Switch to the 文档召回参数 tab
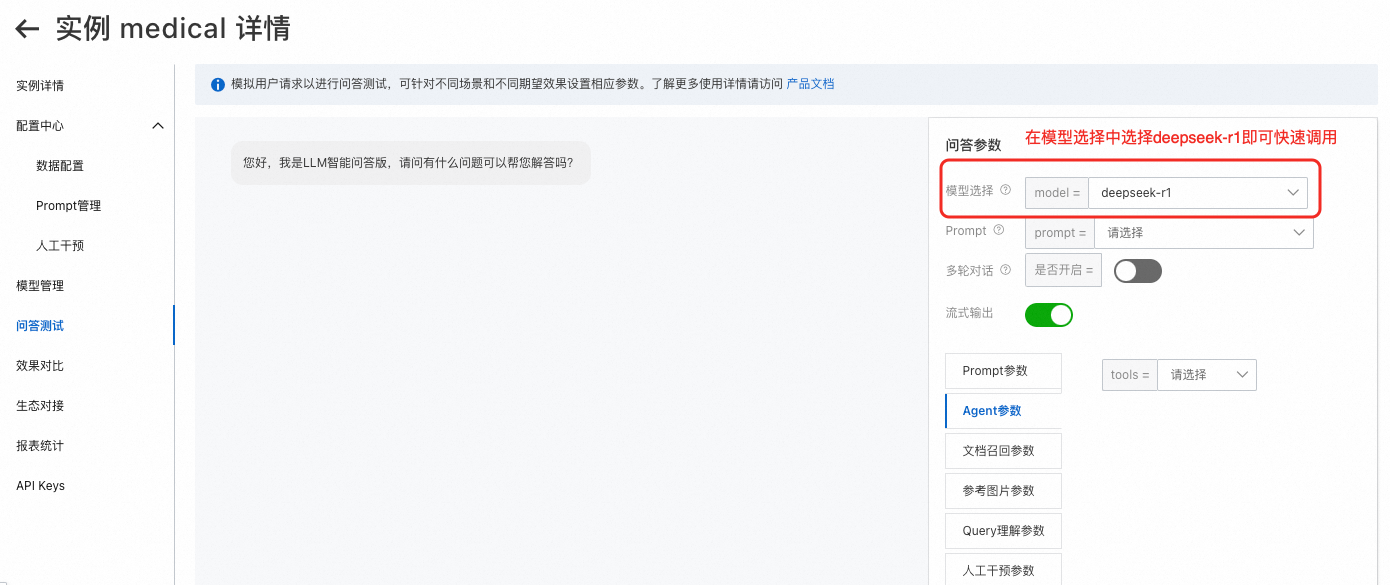1390x585 pixels. (1003, 451)
